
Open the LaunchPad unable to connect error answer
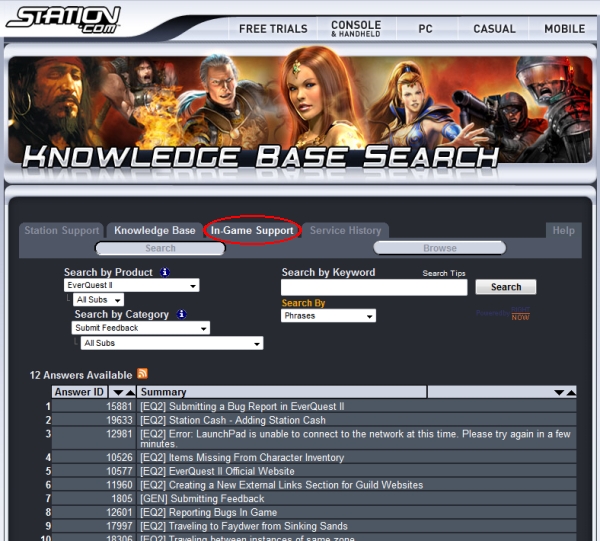point(355,438)
